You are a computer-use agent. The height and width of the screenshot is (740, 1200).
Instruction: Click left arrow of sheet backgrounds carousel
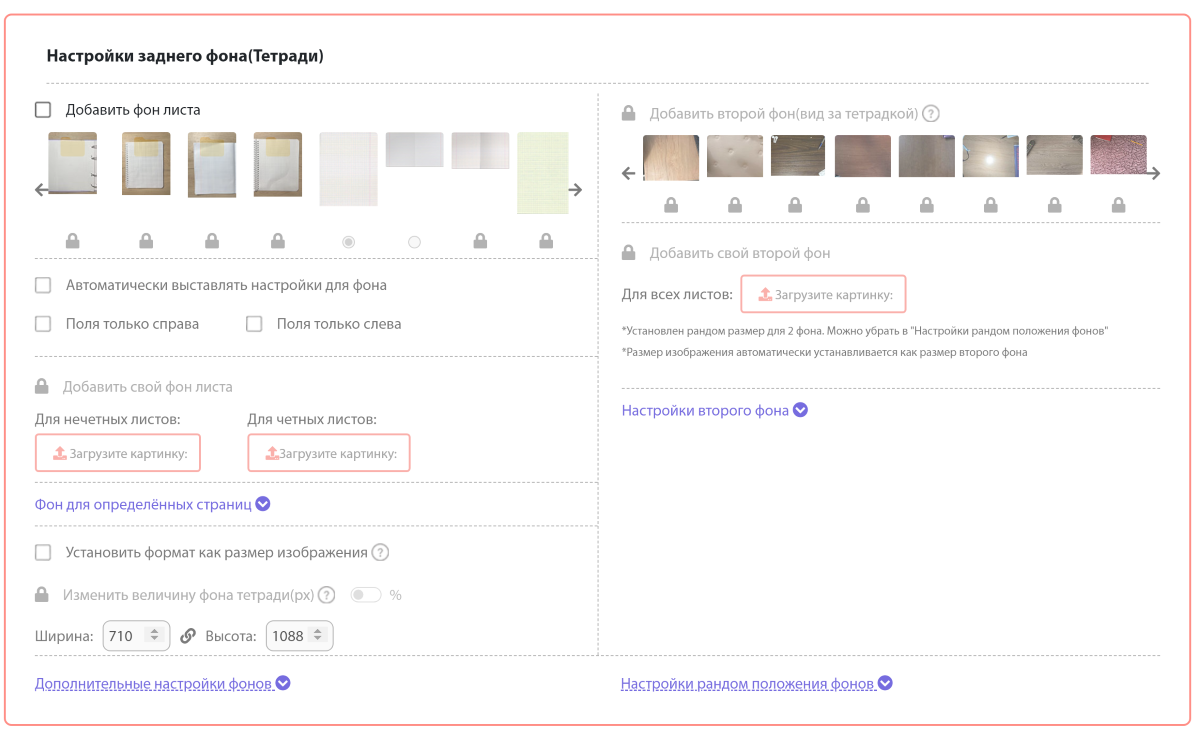tap(42, 189)
